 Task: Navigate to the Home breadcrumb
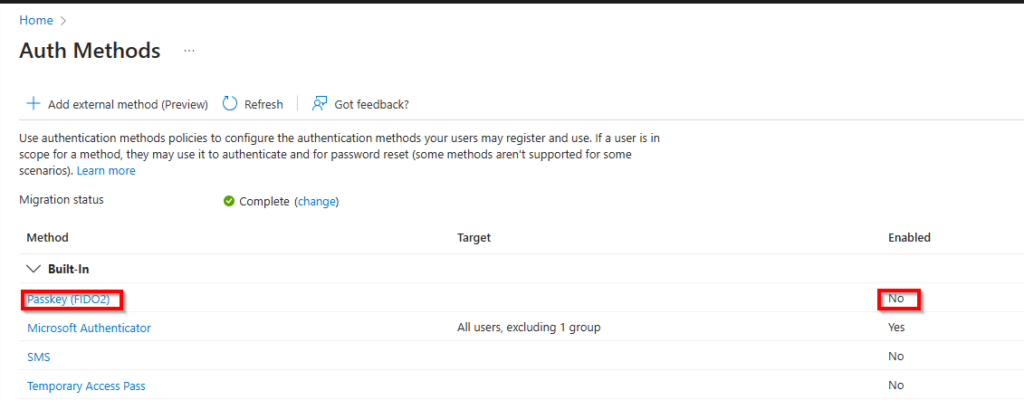(x=36, y=20)
